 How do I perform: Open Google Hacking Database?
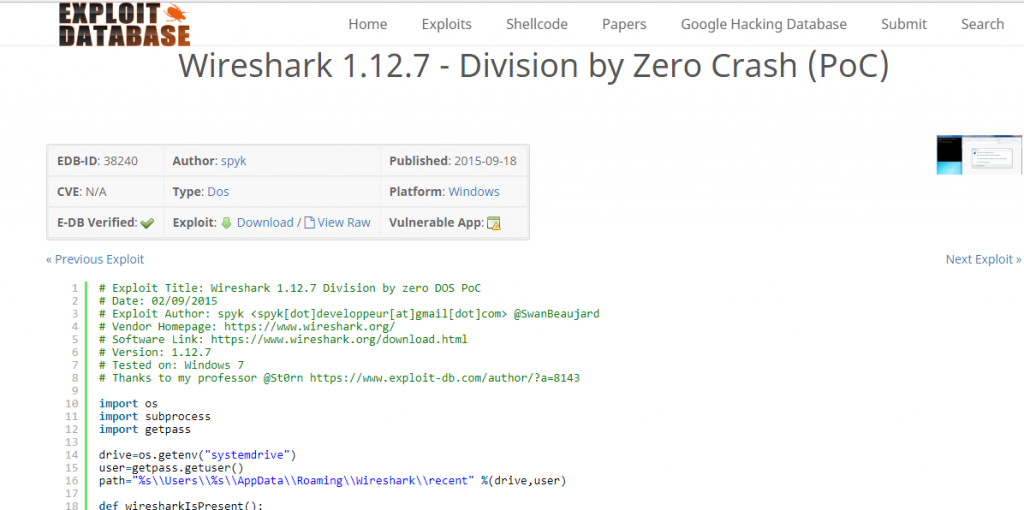tap(763, 24)
